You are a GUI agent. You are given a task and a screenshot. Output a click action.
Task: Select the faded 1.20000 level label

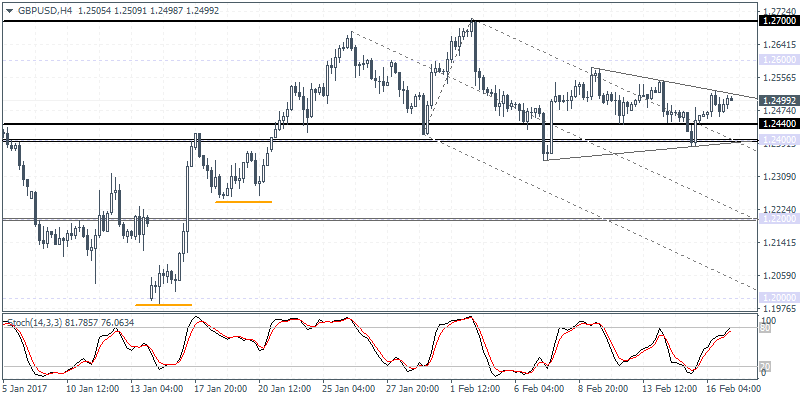point(776,297)
